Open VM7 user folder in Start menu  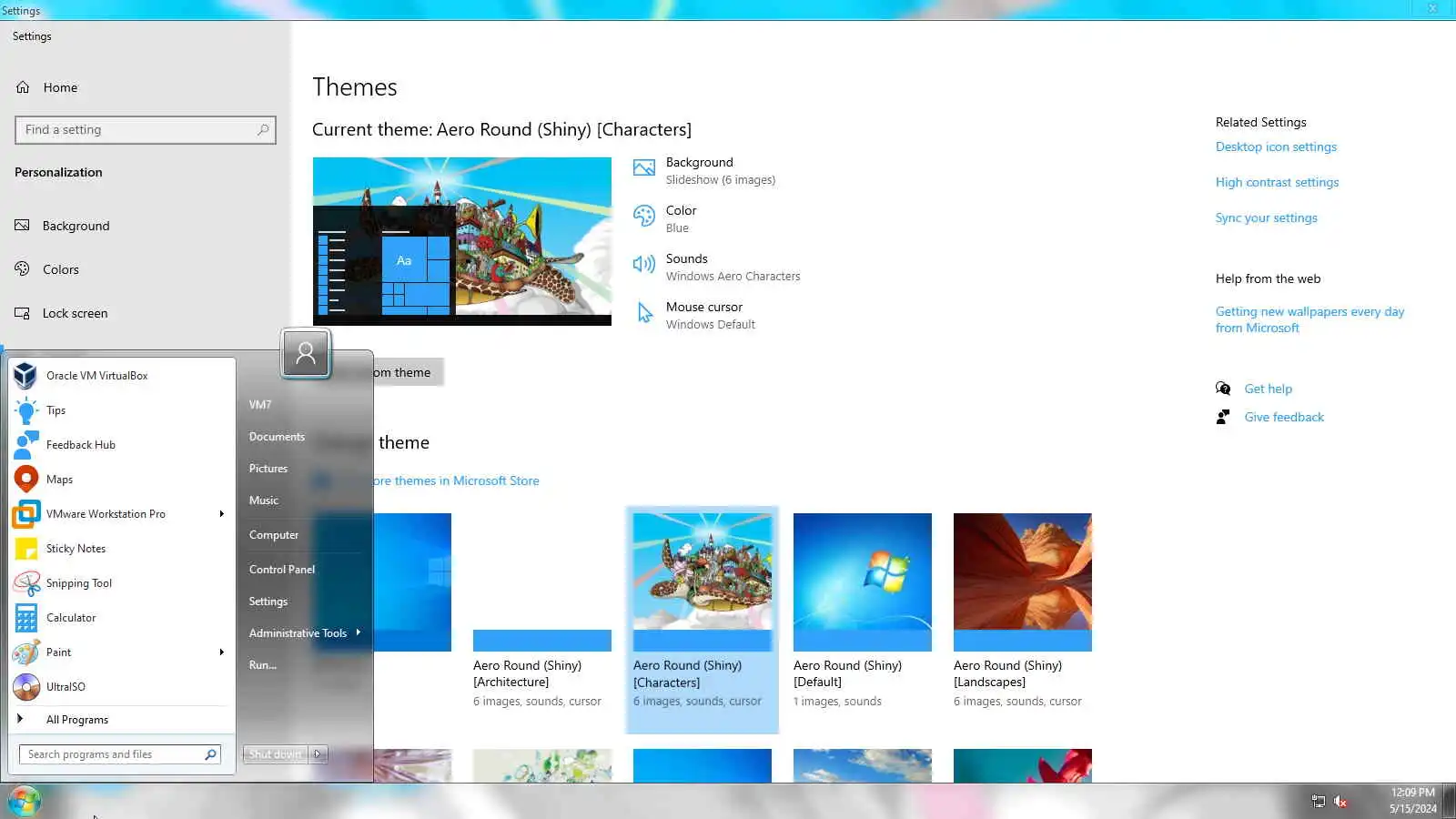(260, 405)
